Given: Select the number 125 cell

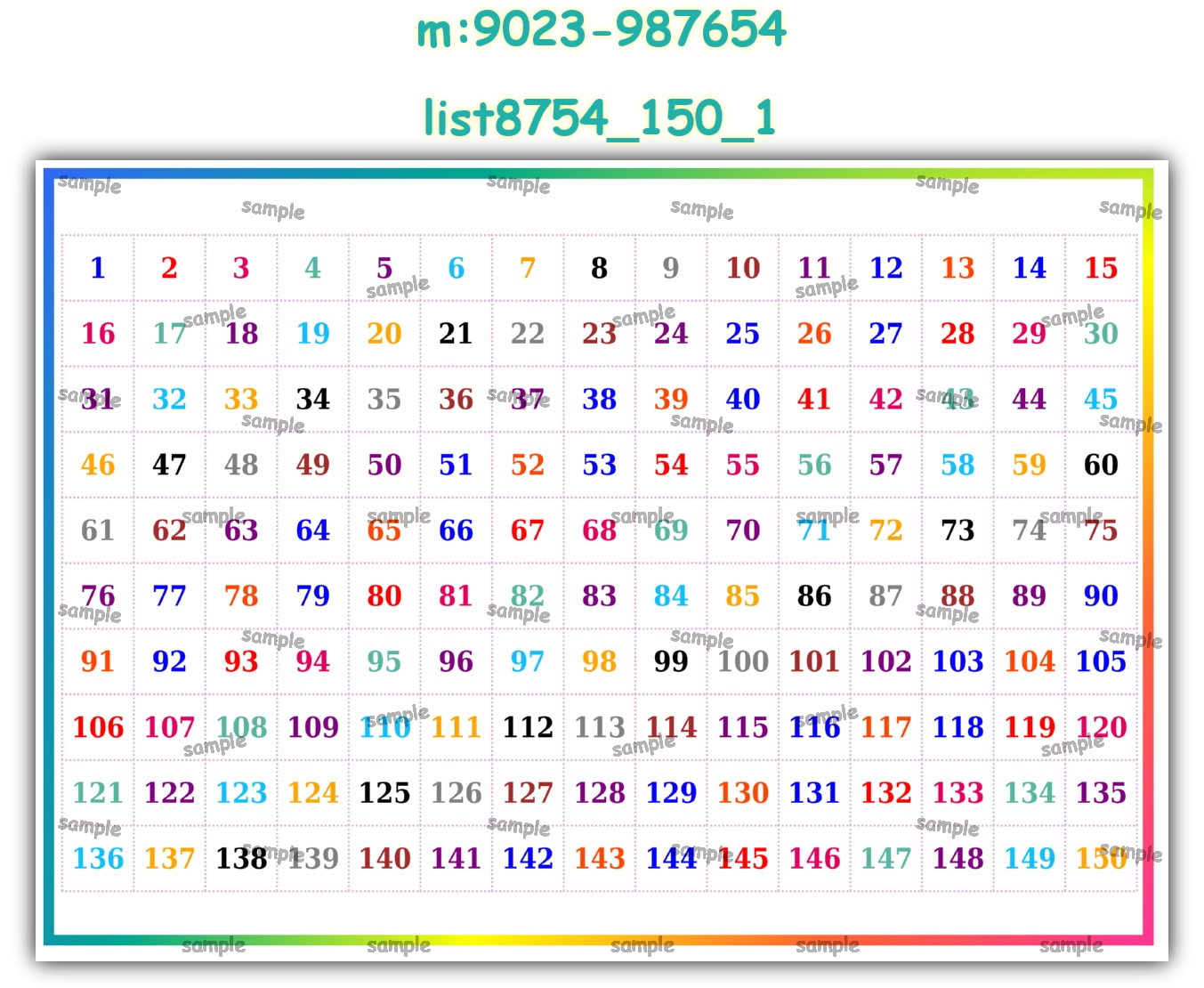Looking at the screenshot, I should [x=384, y=792].
